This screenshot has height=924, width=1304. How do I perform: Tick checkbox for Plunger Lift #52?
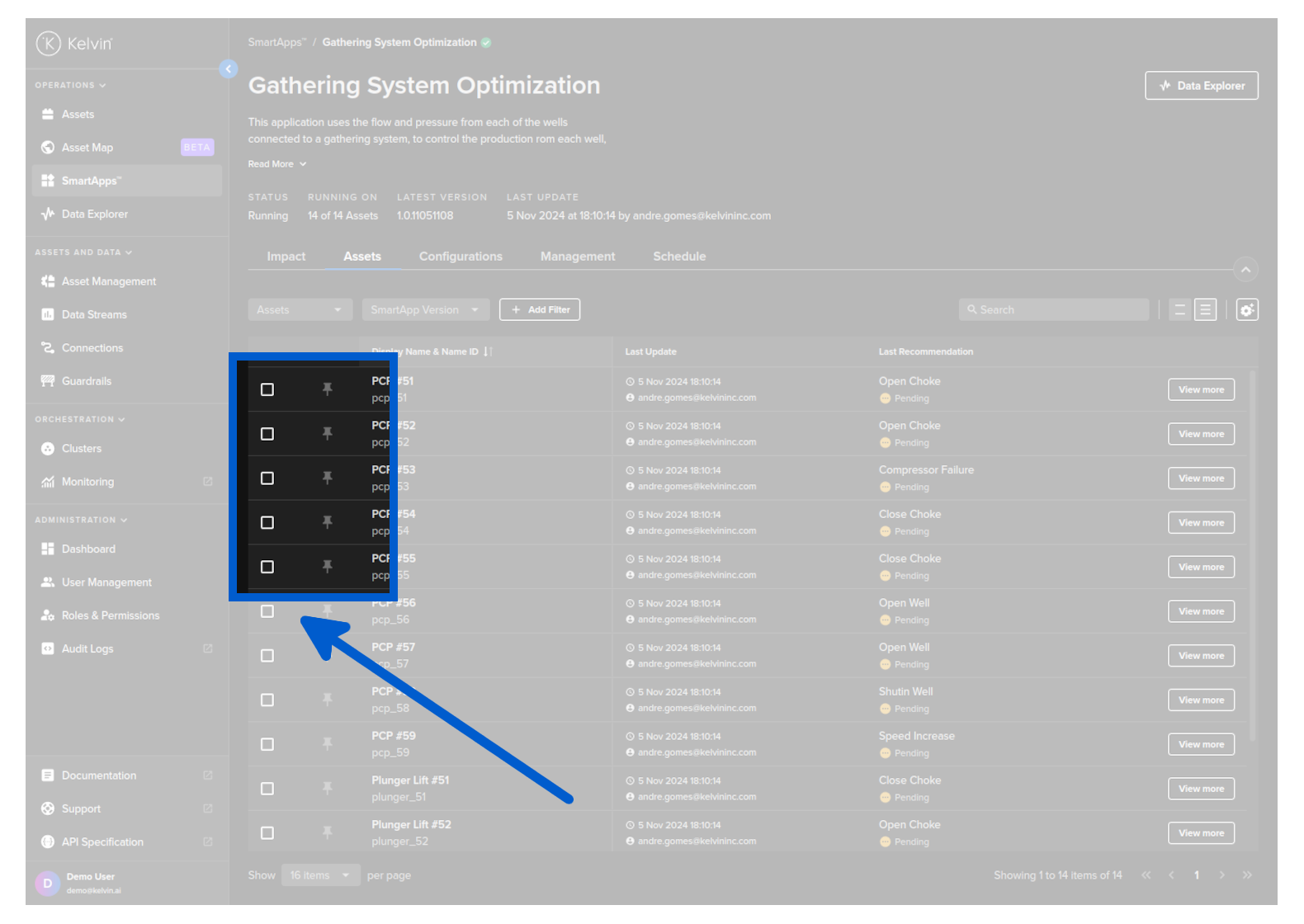click(267, 833)
